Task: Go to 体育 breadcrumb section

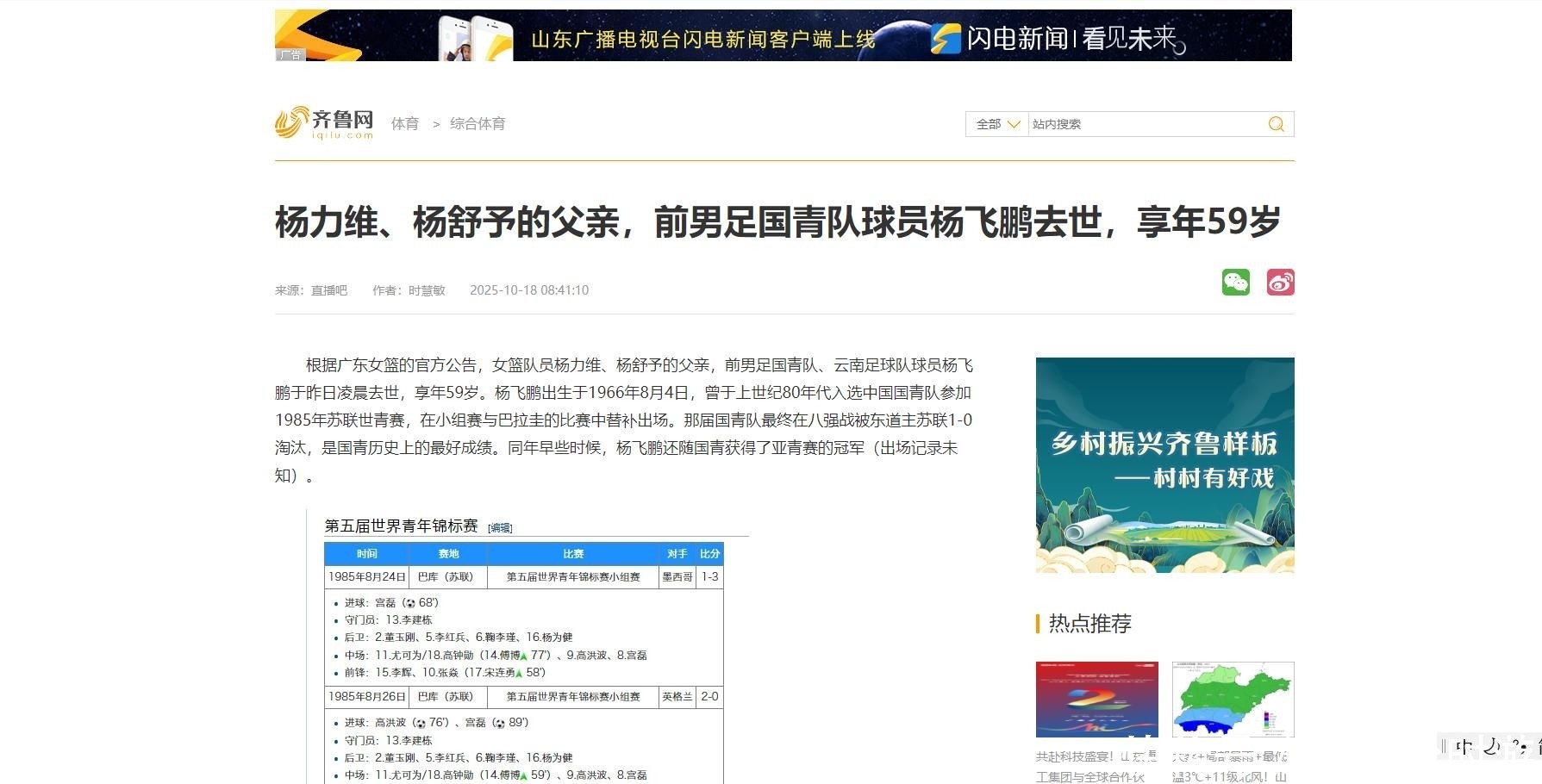Action: point(405,124)
